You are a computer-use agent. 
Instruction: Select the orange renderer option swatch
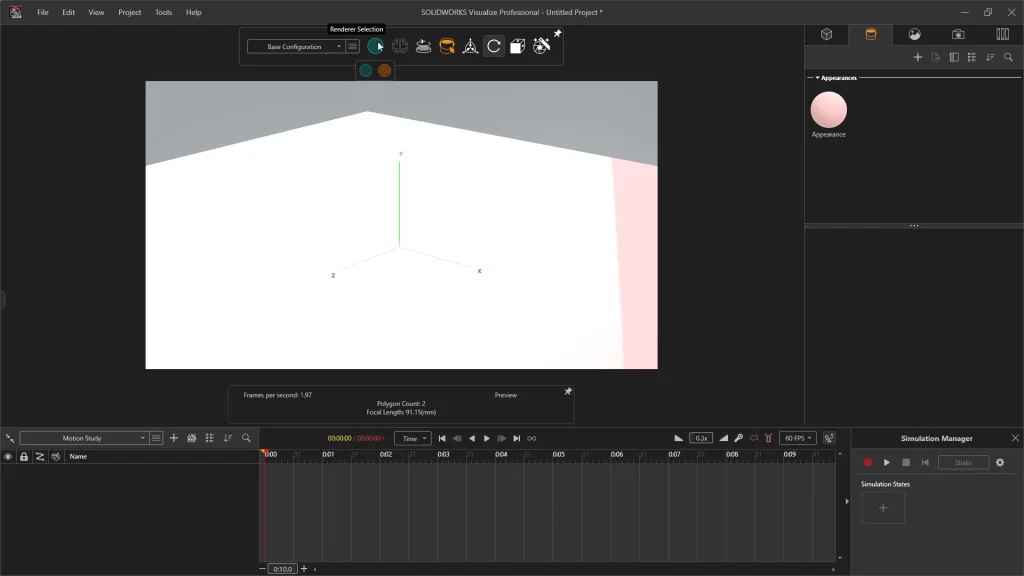tap(385, 70)
